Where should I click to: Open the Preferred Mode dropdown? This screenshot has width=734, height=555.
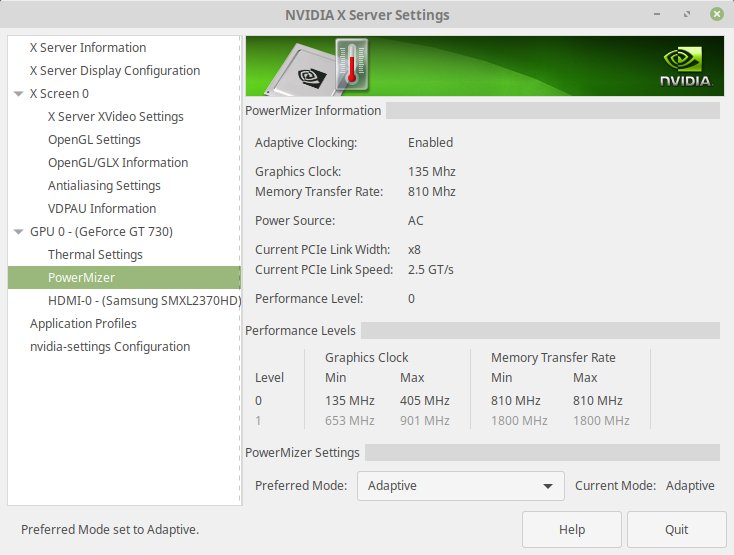[460, 486]
